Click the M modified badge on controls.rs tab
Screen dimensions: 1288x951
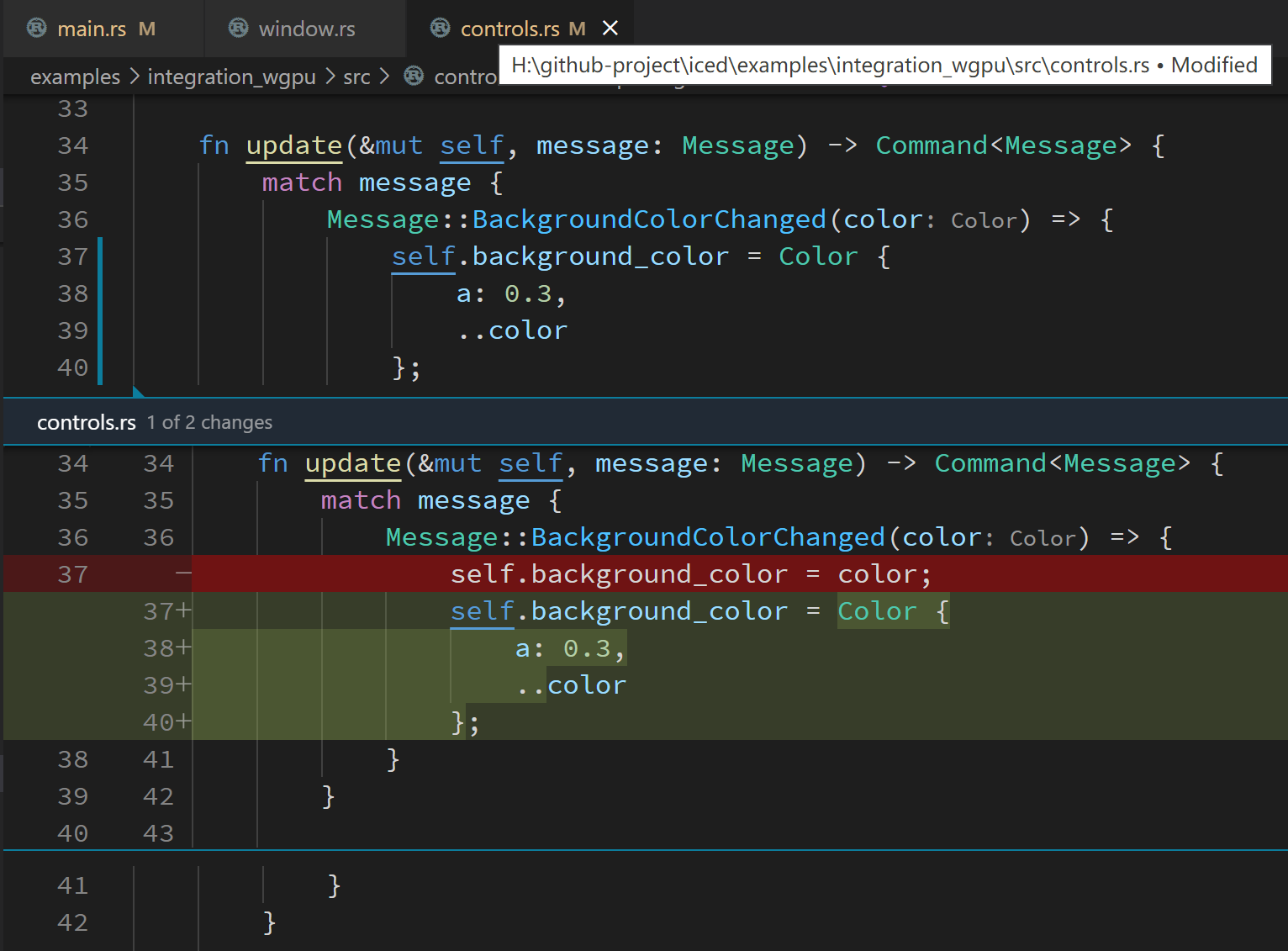click(577, 28)
